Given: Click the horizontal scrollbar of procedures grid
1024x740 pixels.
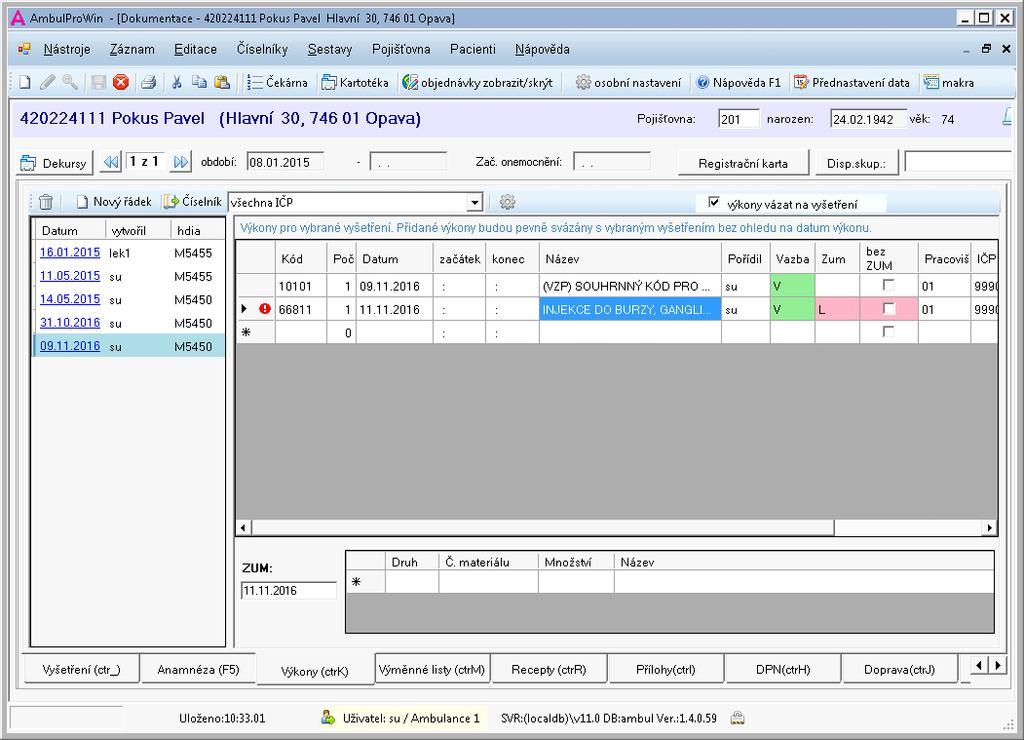Looking at the screenshot, I should point(543,527).
